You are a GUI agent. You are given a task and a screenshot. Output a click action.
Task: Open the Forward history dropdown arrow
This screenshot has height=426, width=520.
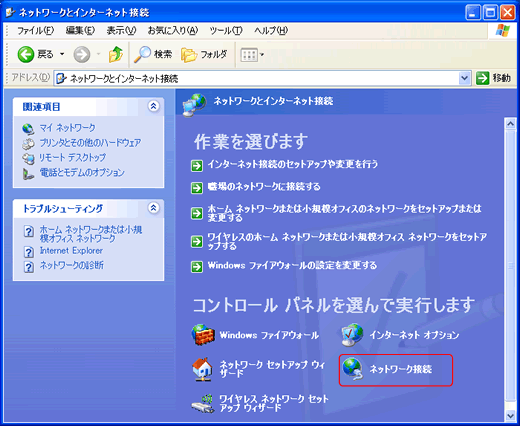[x=99, y=54]
